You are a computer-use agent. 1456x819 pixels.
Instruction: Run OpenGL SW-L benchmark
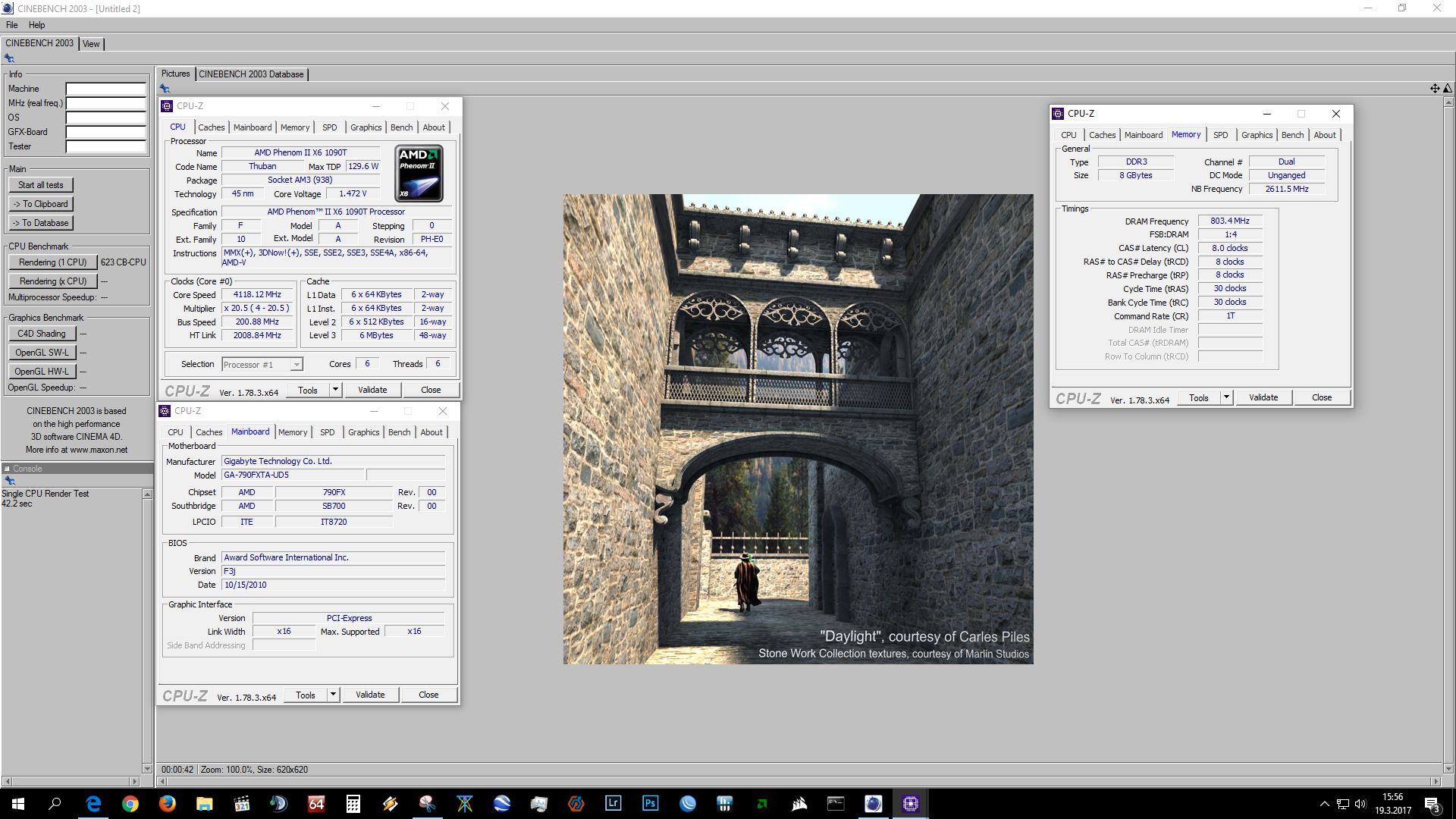click(42, 353)
